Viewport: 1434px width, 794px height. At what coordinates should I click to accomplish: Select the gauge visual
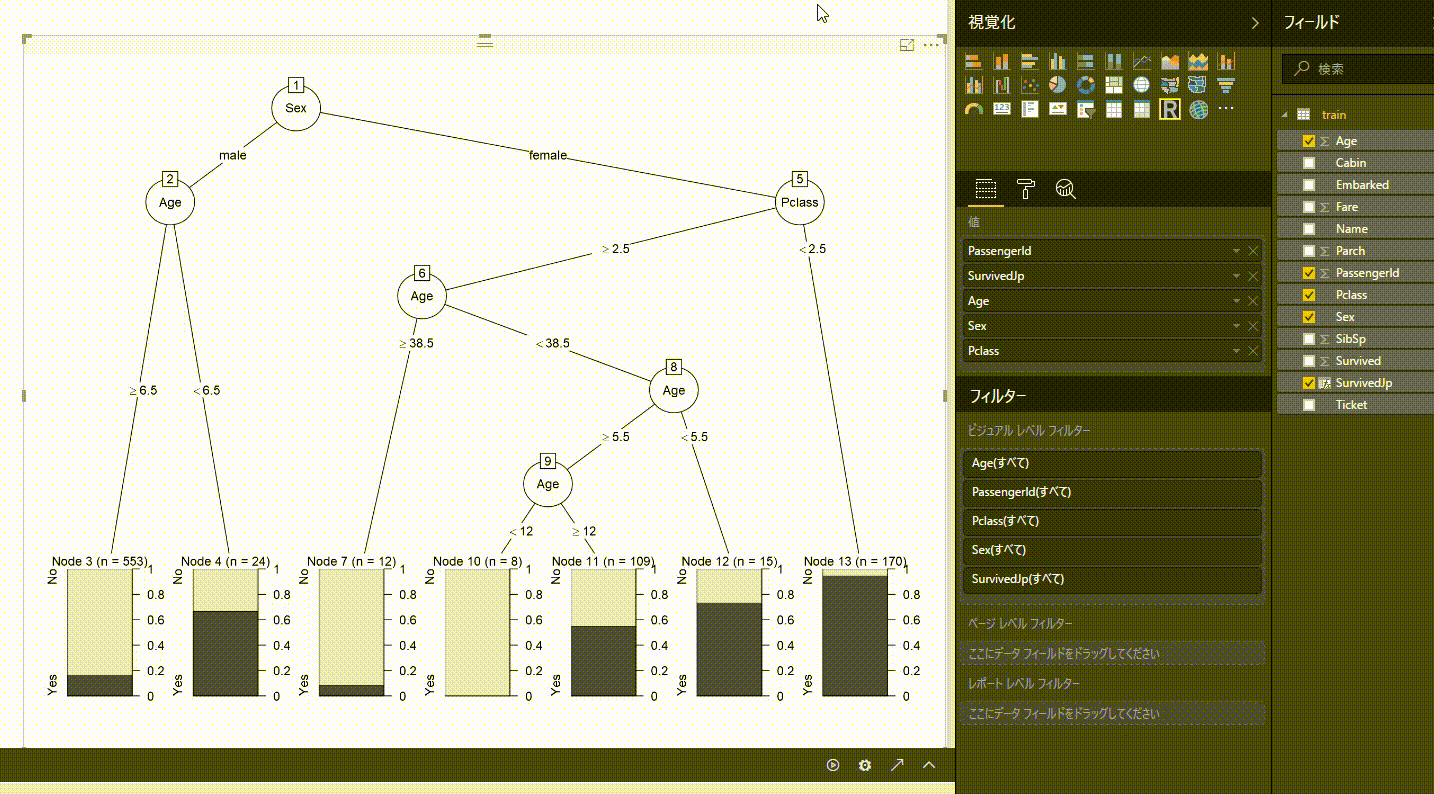tap(974, 109)
